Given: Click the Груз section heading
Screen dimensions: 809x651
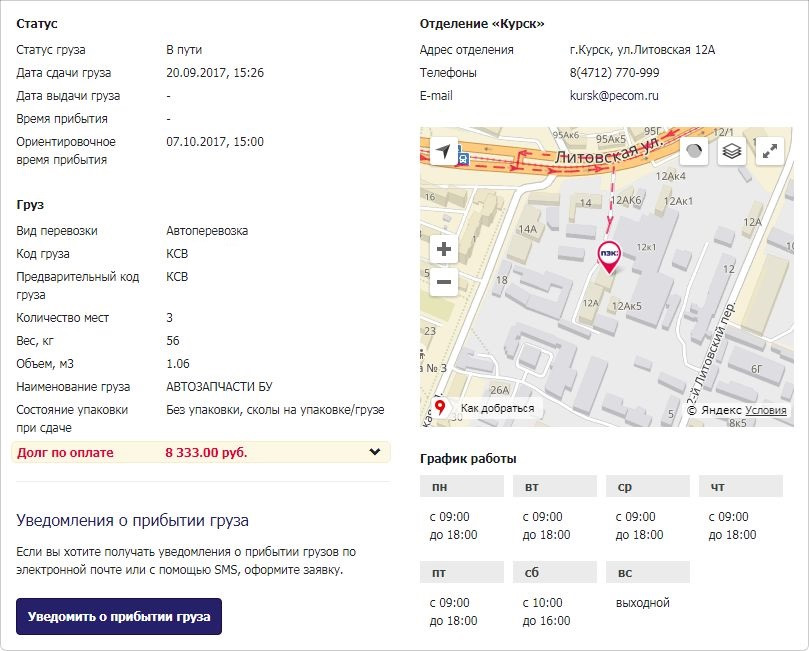Looking at the screenshot, I should tap(30, 205).
